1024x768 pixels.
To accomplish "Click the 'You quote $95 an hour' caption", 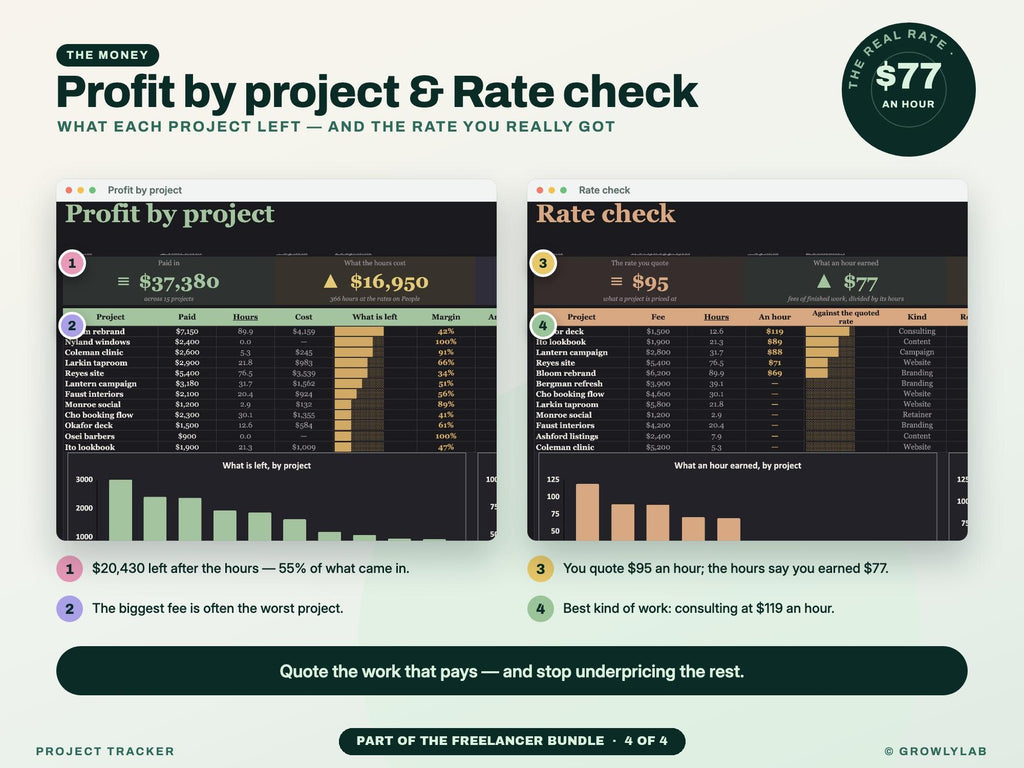I will click(726, 568).
